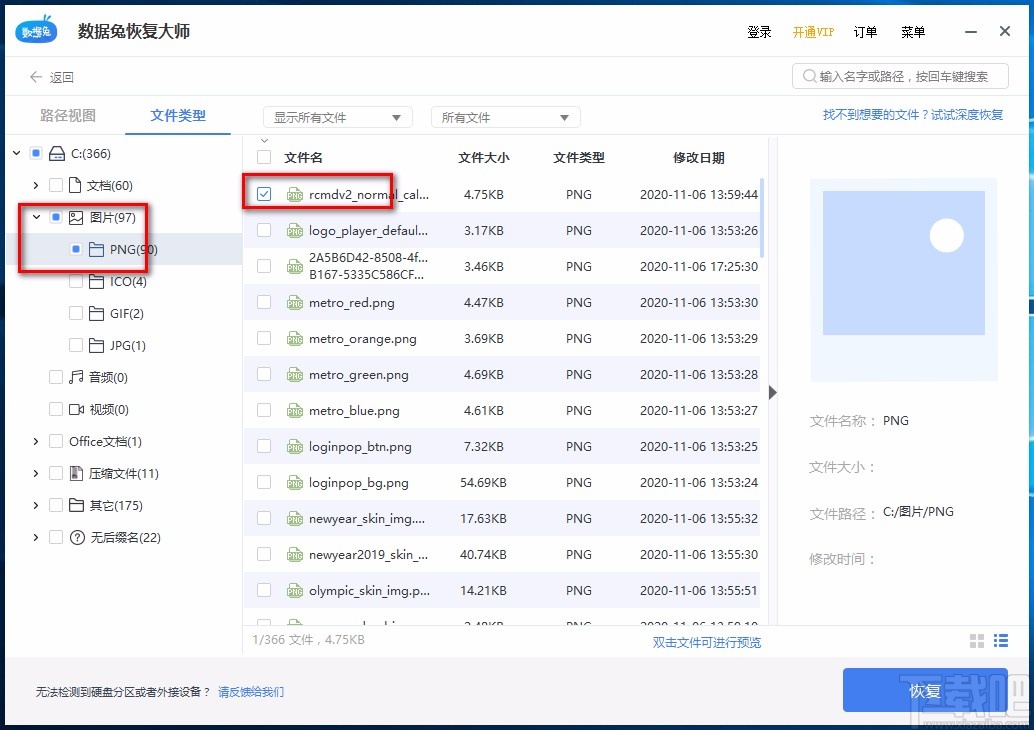The image size is (1034, 730).
Task: Check the checkbox for loginpop_bg.png
Action: click(262, 482)
